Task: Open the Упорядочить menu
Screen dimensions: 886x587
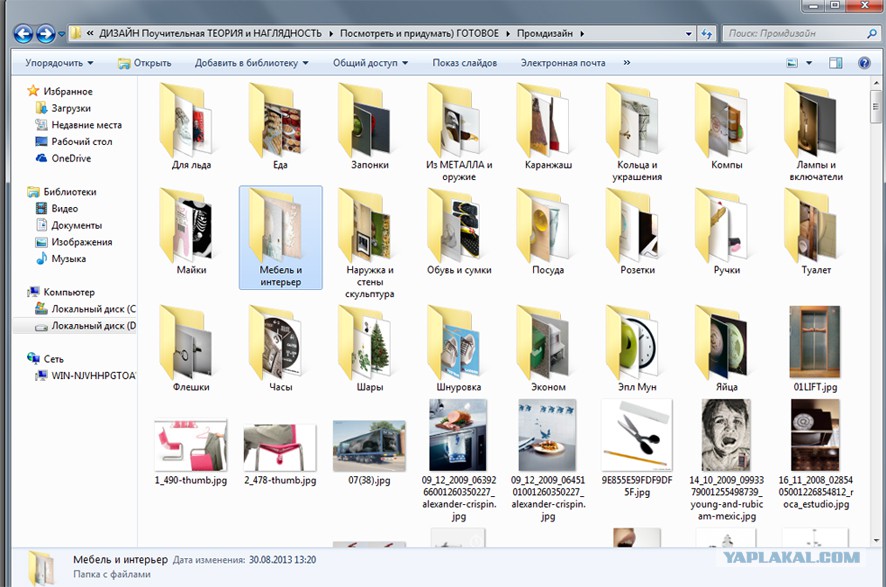Action: tap(59, 63)
